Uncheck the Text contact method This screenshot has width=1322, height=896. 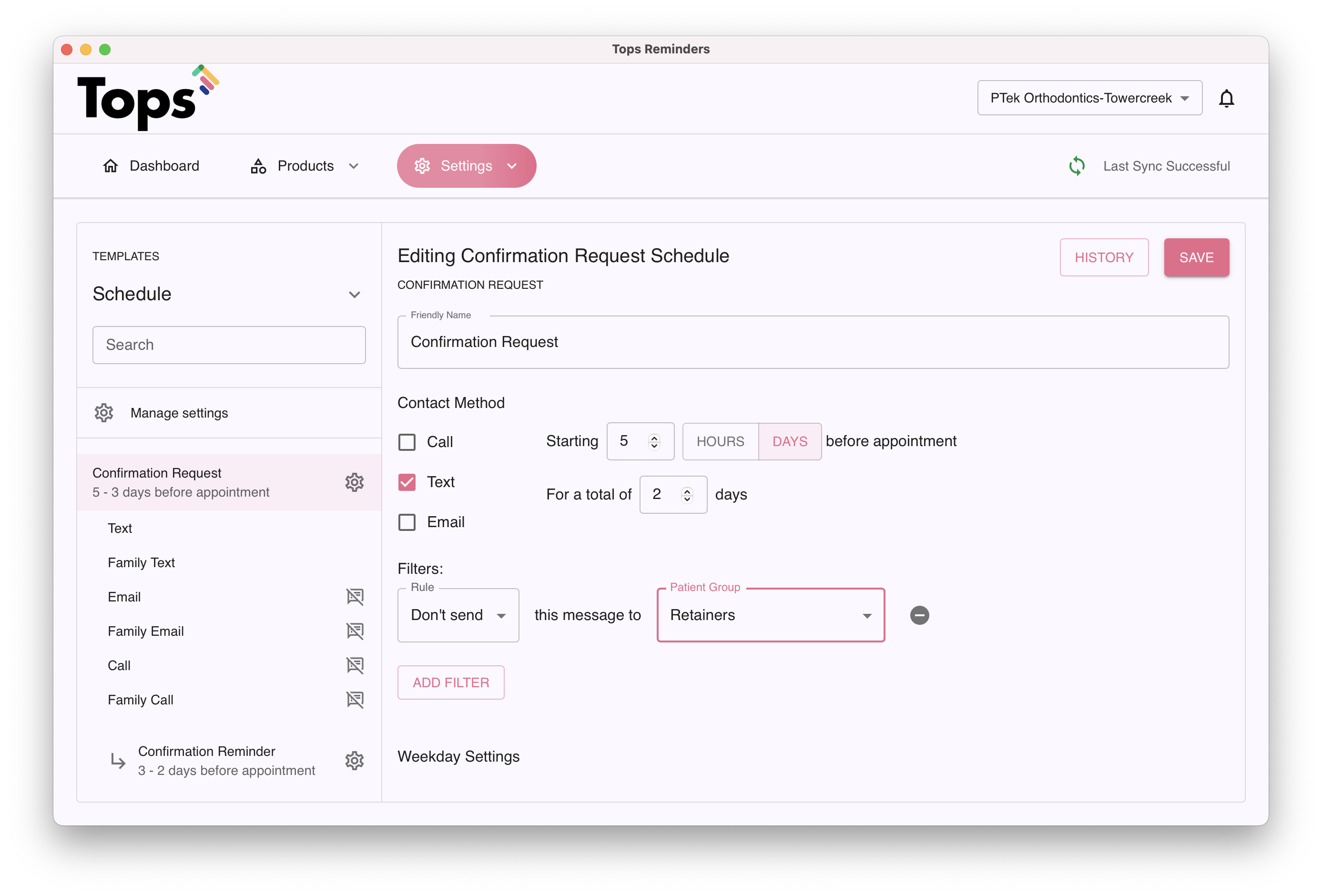(407, 482)
